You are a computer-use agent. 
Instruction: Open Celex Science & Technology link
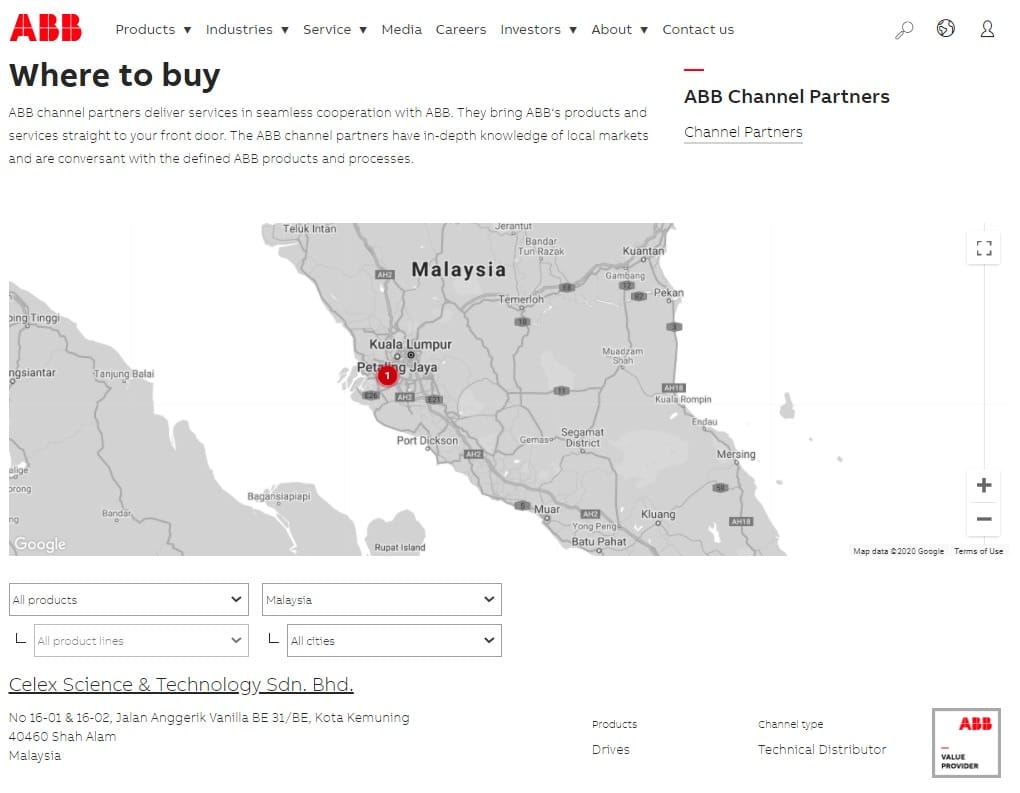(181, 685)
